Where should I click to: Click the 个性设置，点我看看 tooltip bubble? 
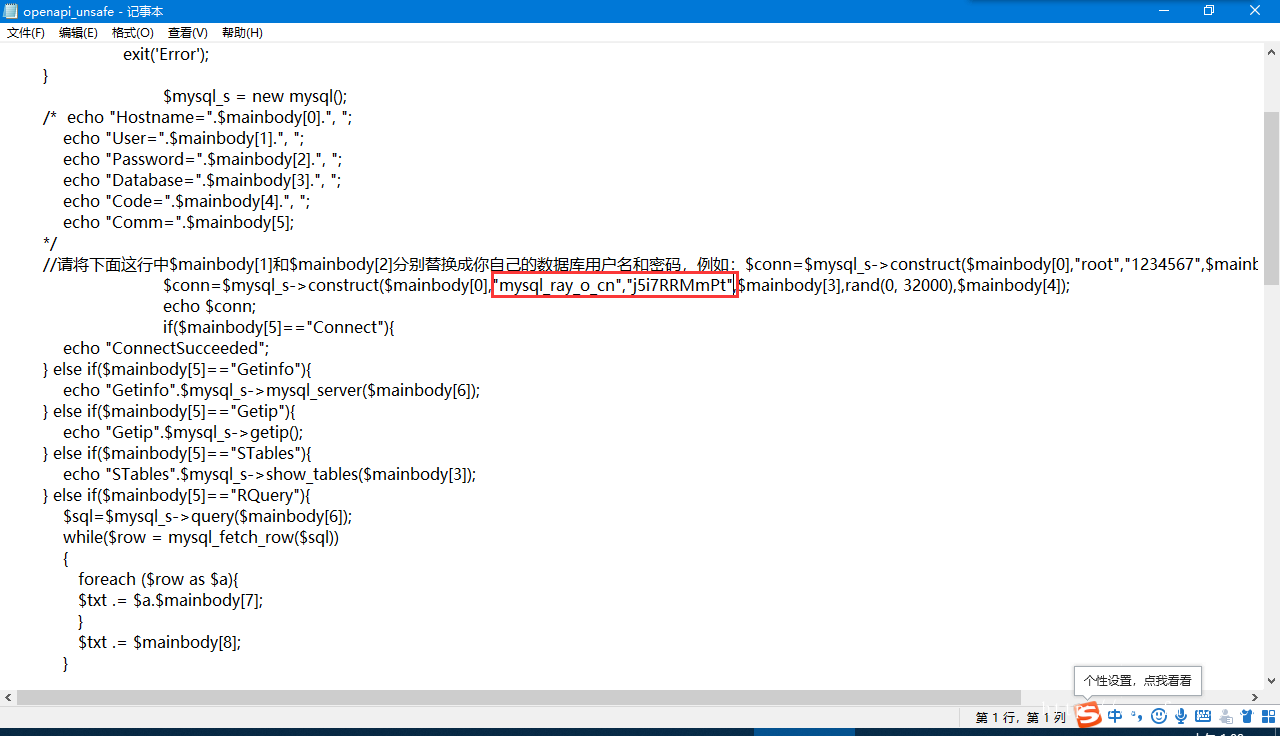tap(1137, 680)
